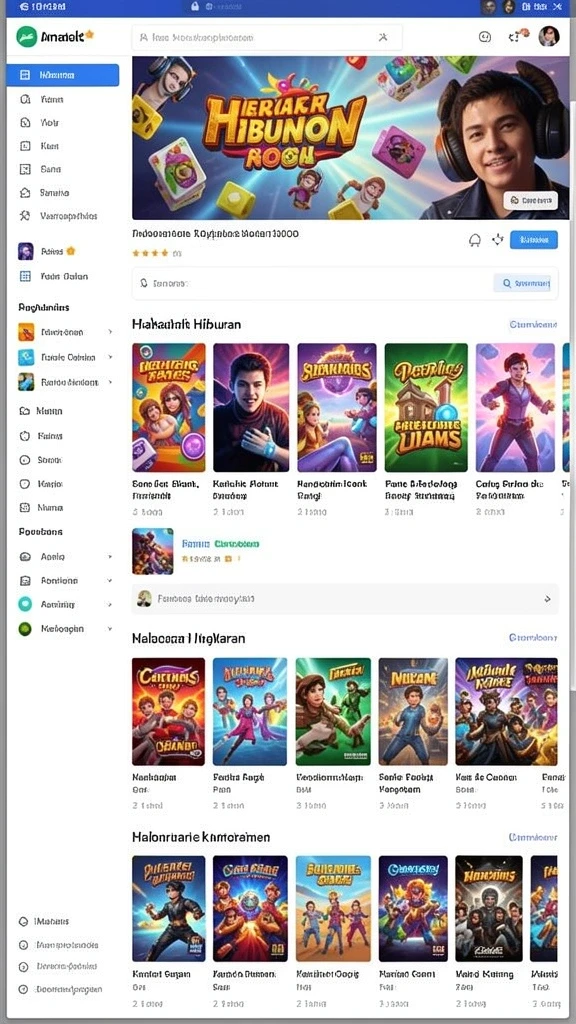This screenshot has width=576, height=1024.
Task: Click the blue grid icon 'Fade Oalan' in sidebar
Action: click(x=25, y=276)
